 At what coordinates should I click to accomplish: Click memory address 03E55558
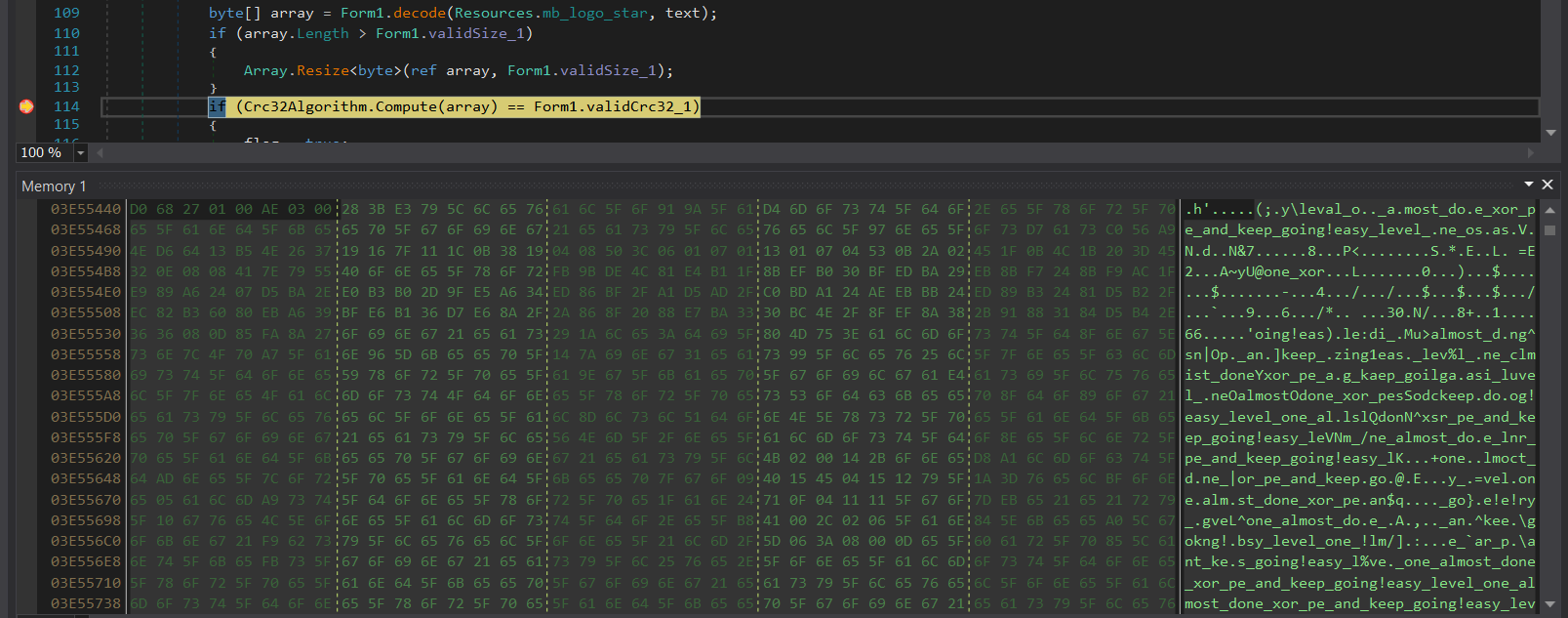(x=86, y=354)
